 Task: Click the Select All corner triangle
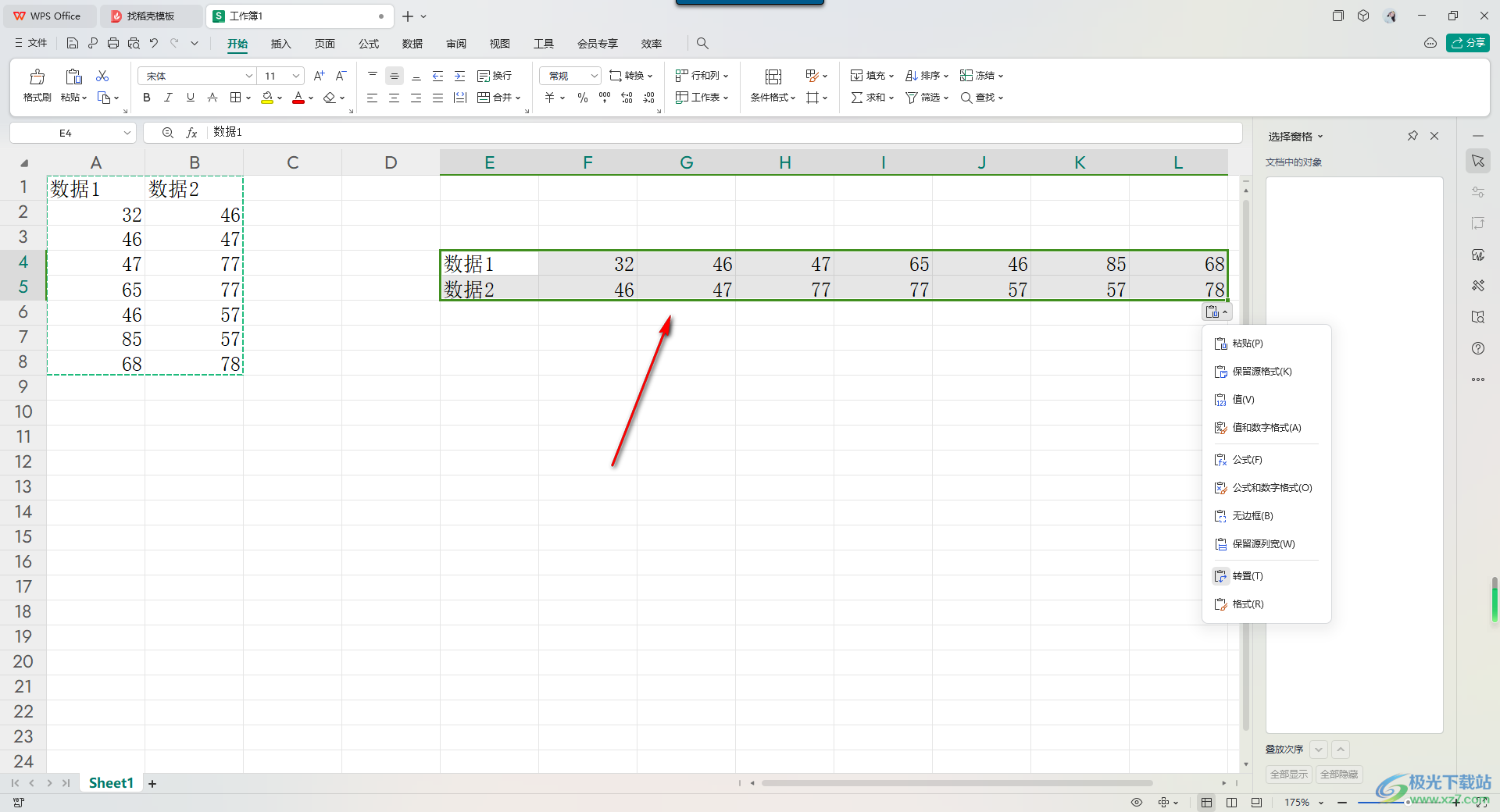pos(24,163)
